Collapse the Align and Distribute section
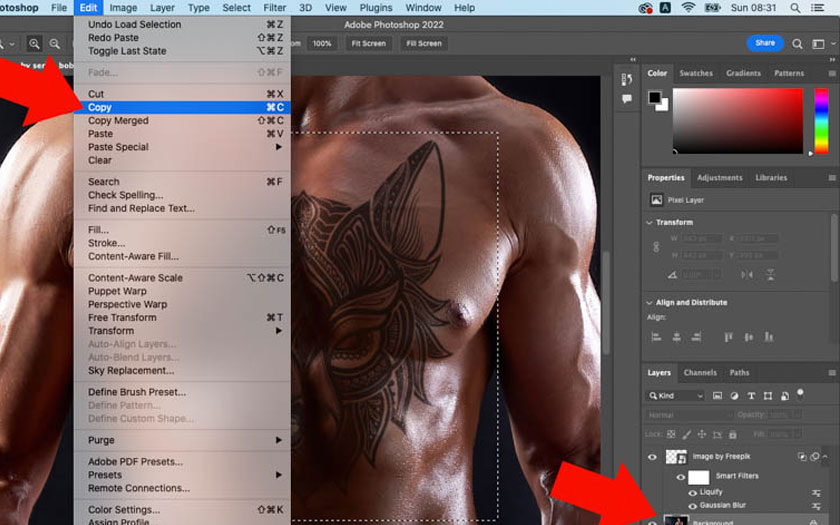Image resolution: width=840 pixels, height=525 pixels. [649, 303]
